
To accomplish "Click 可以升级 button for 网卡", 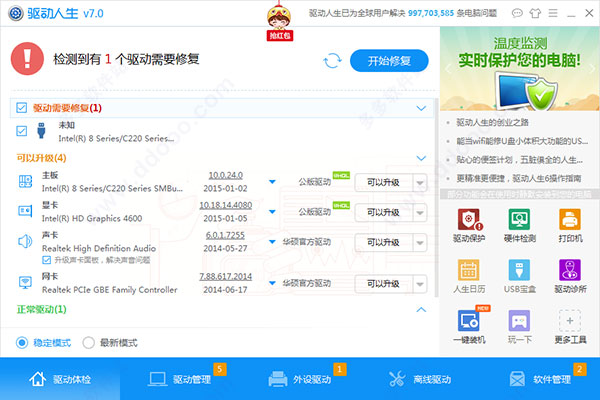I will [384, 284].
